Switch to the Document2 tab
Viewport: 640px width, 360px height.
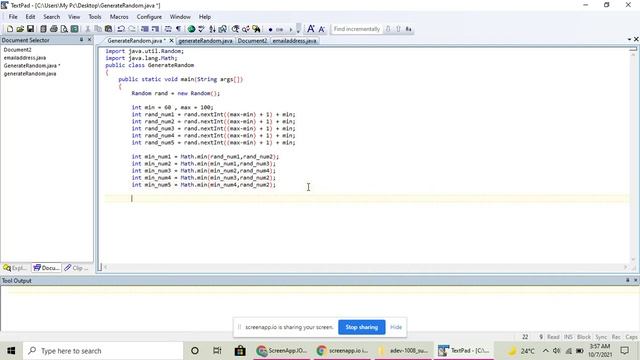coord(252,41)
